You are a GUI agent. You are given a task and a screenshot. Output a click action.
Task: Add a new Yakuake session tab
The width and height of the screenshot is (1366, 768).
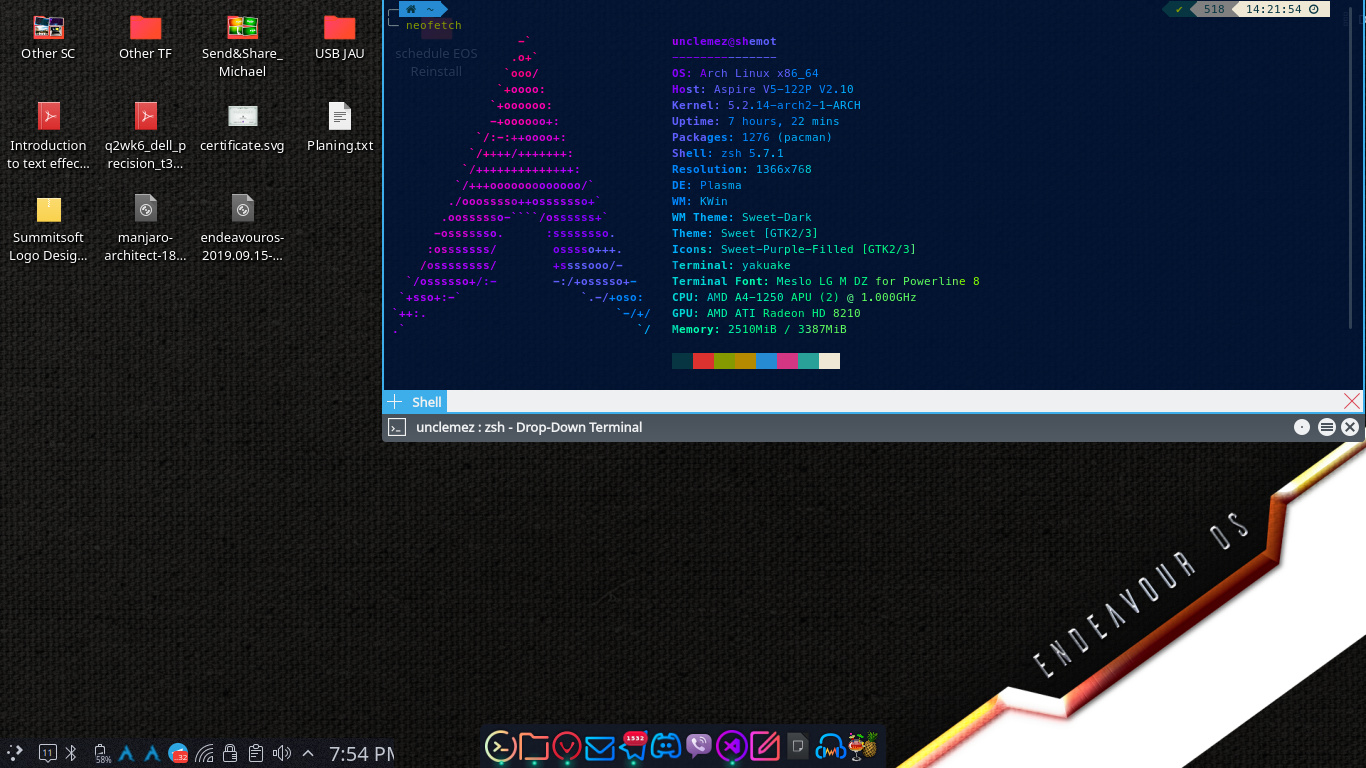click(394, 401)
